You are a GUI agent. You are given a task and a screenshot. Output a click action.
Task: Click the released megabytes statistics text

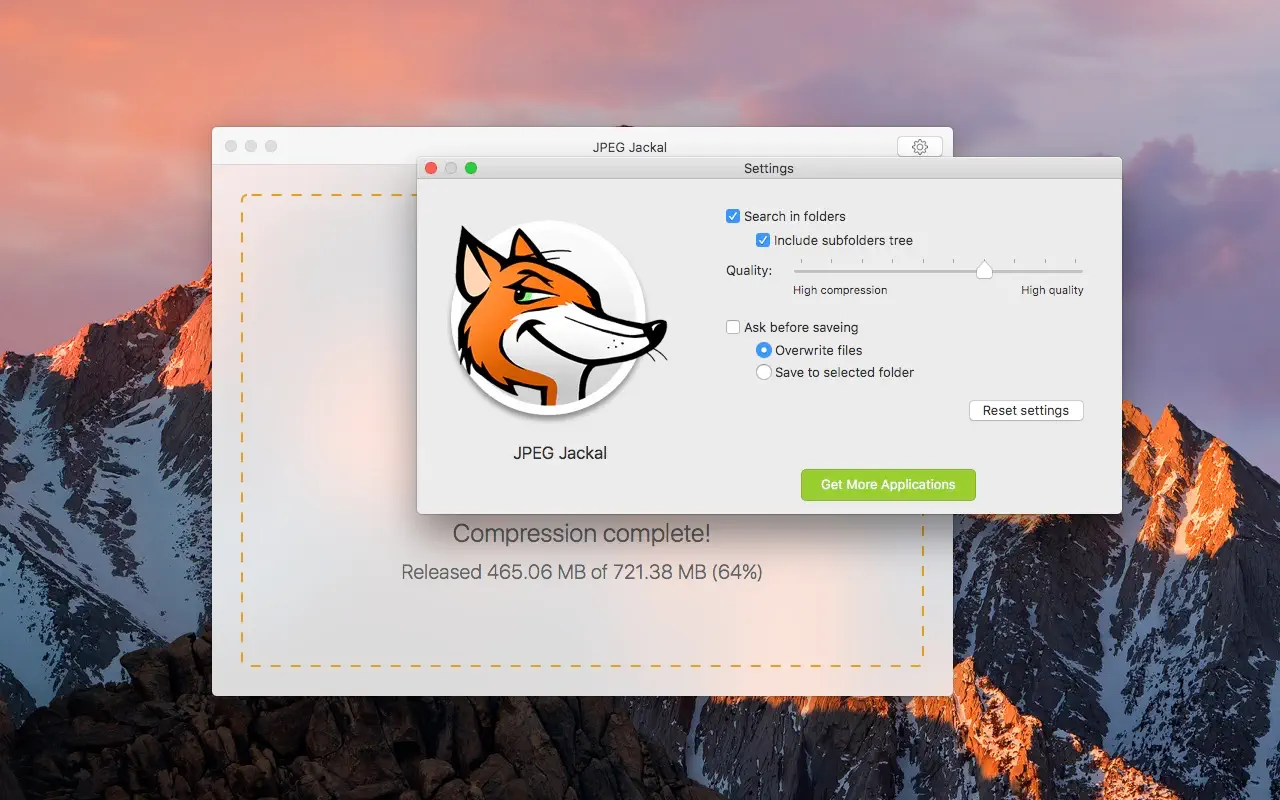point(581,571)
